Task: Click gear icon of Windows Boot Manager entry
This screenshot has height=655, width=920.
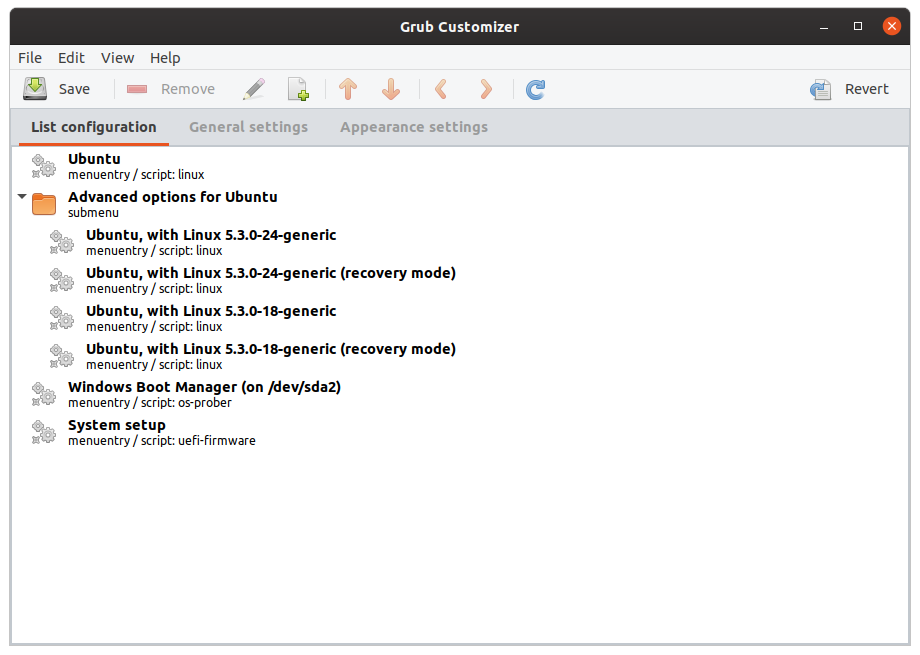Action: click(x=43, y=394)
